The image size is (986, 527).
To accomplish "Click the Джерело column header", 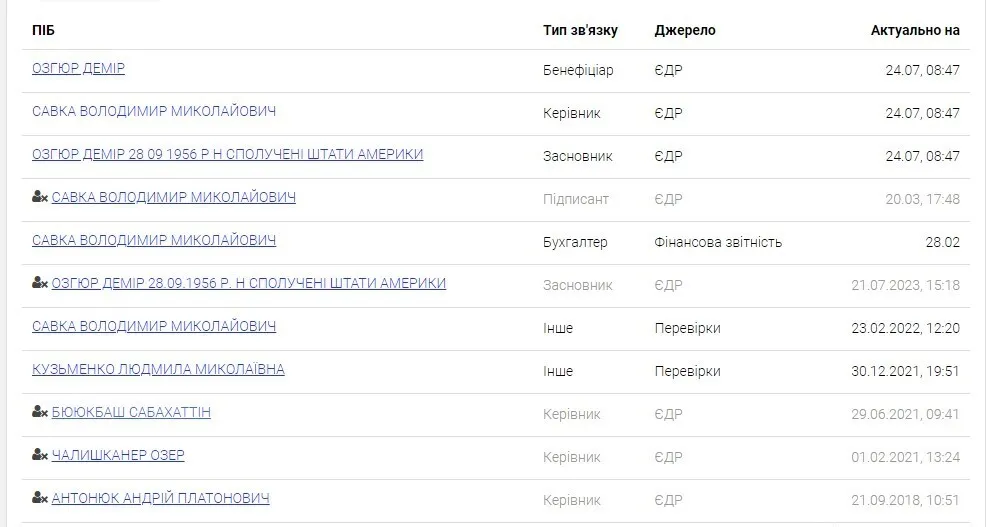I will point(685,30).
